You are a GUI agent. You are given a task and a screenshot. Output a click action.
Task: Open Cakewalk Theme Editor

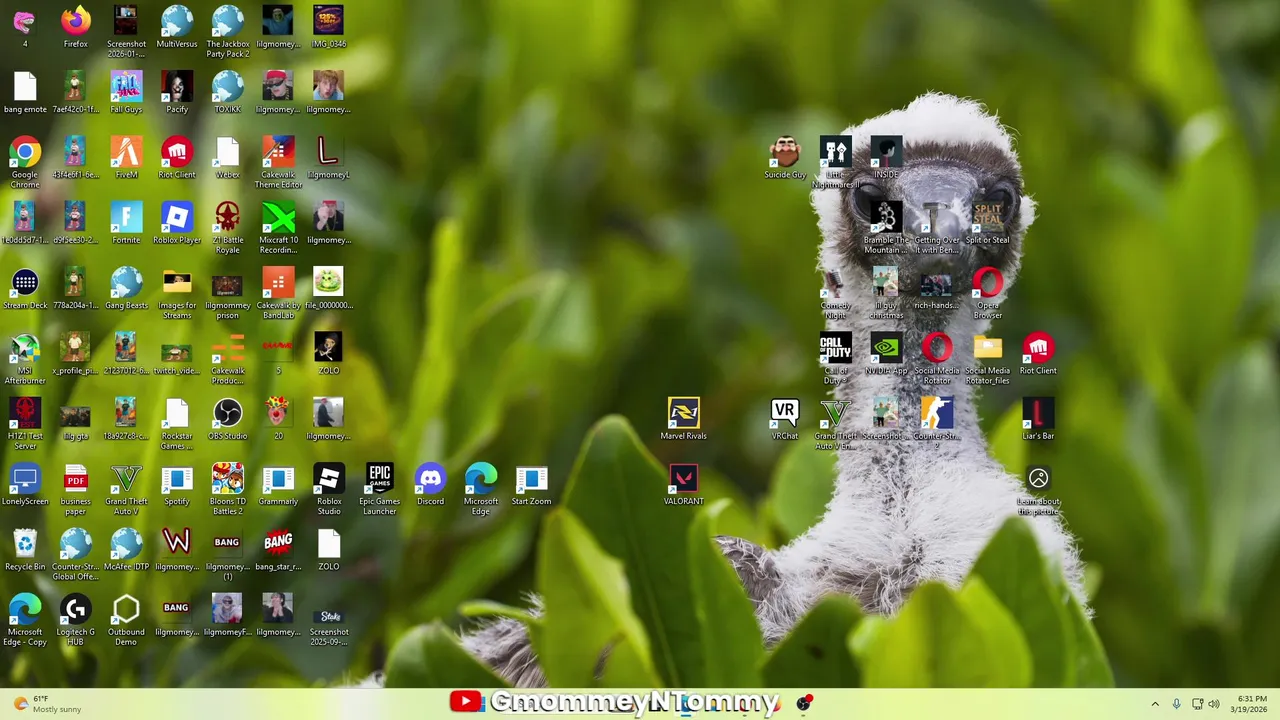(278, 163)
